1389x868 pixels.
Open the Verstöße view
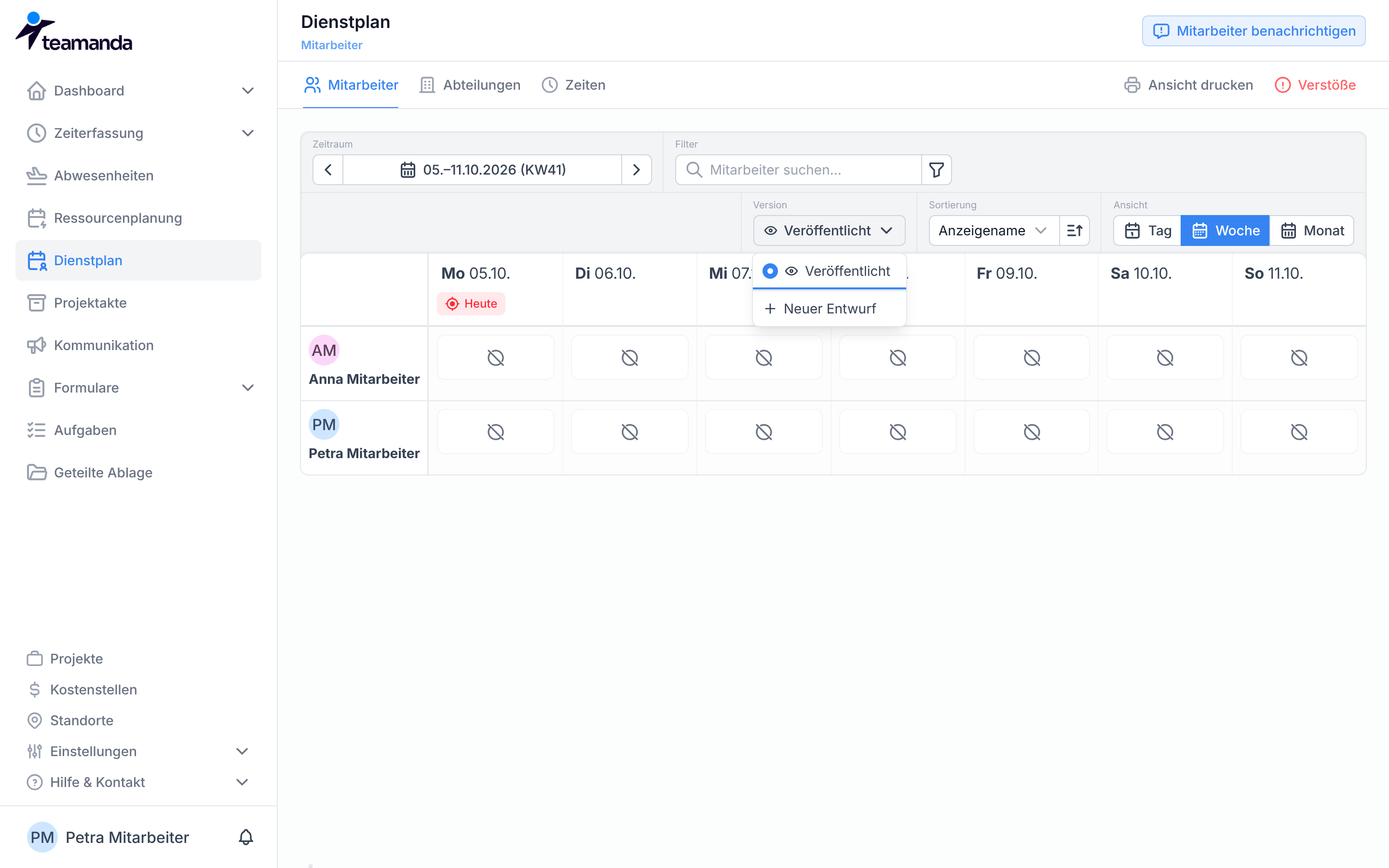click(1315, 85)
